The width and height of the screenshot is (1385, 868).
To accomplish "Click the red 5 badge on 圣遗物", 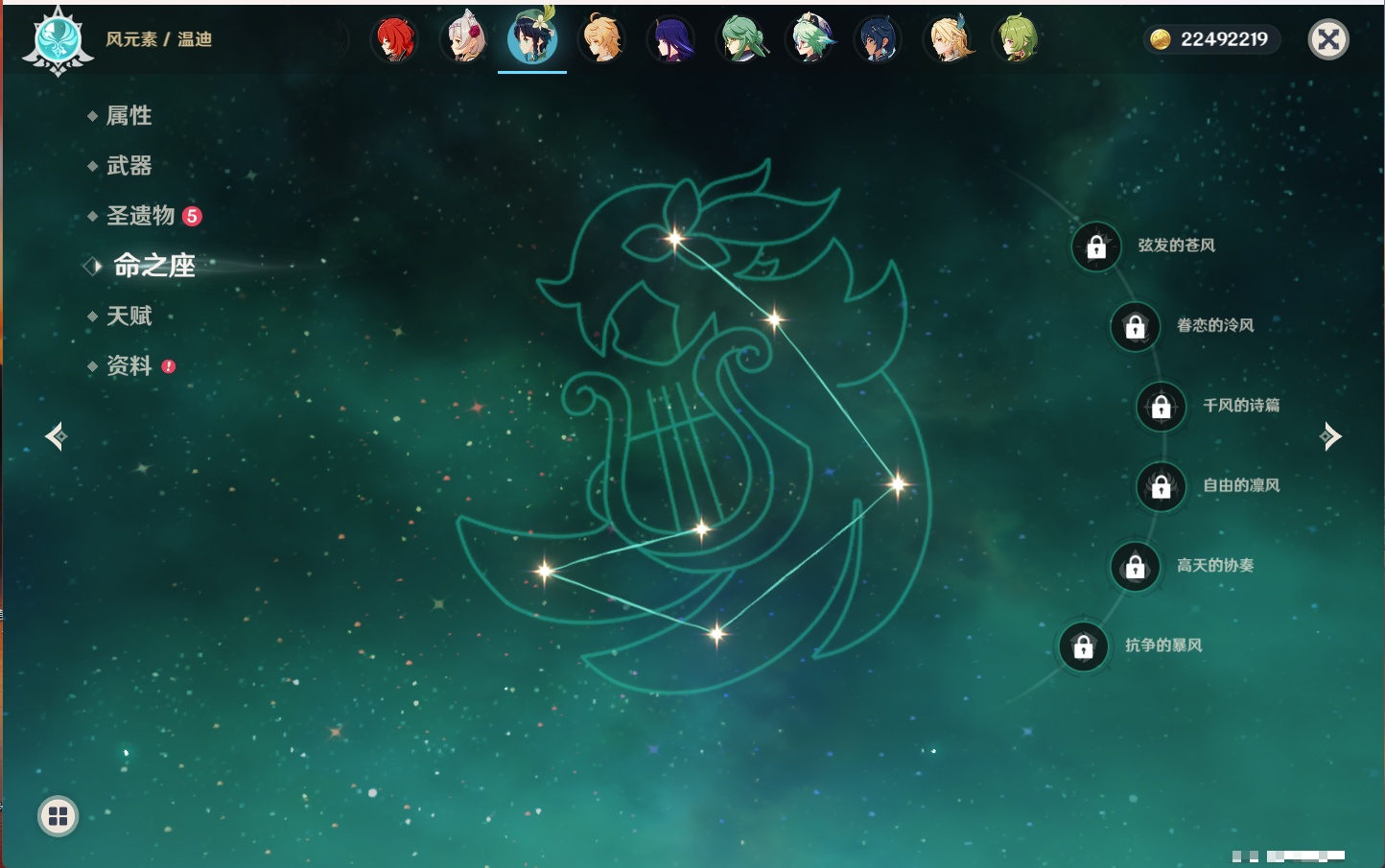I will 192,216.
